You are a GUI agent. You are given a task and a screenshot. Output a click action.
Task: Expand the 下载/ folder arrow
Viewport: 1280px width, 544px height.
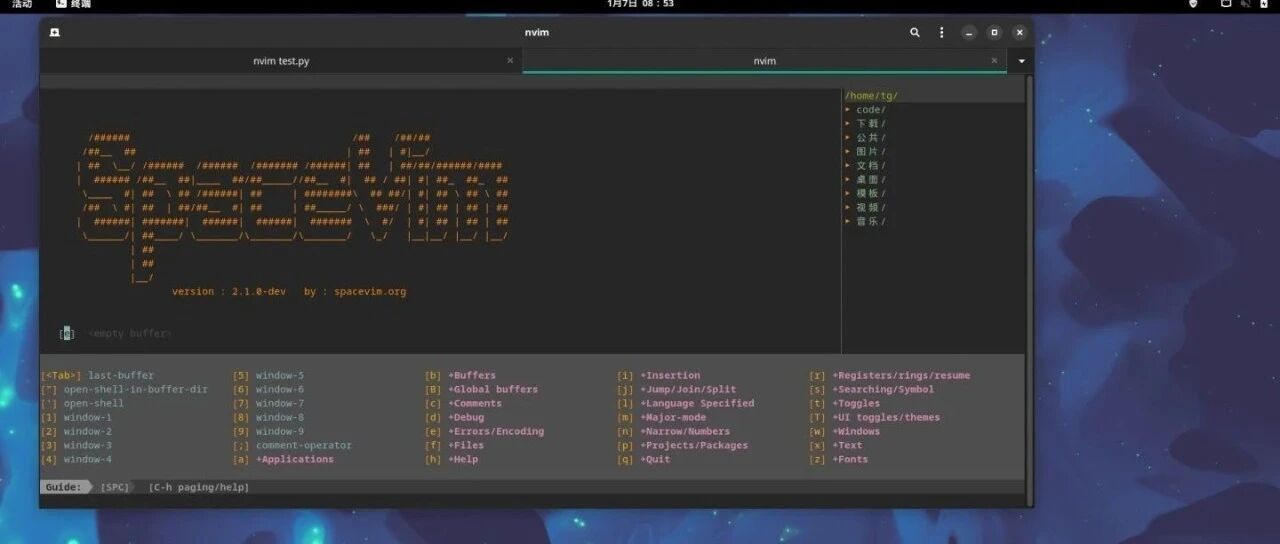(848, 124)
